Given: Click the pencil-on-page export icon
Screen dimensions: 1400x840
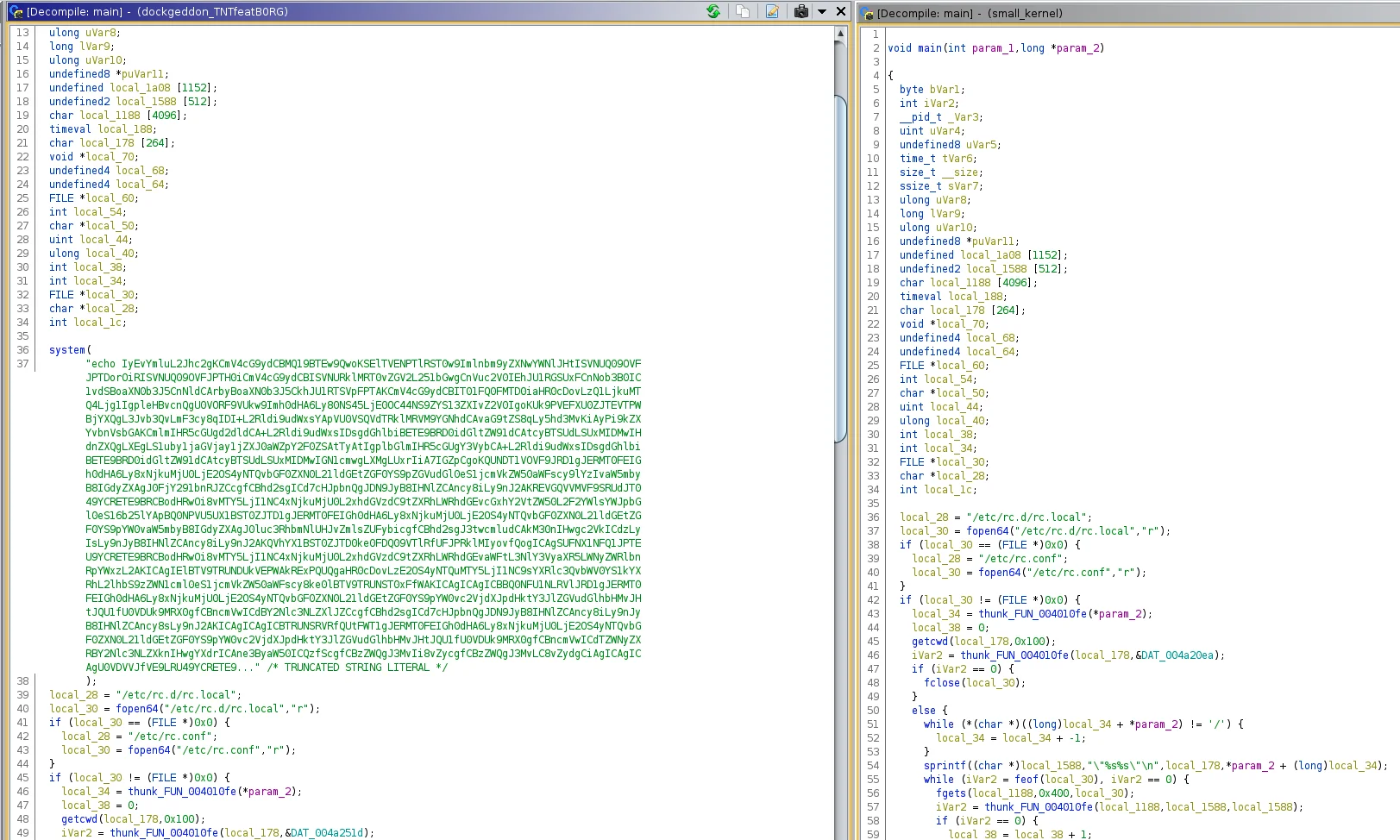Looking at the screenshot, I should 772,11.
